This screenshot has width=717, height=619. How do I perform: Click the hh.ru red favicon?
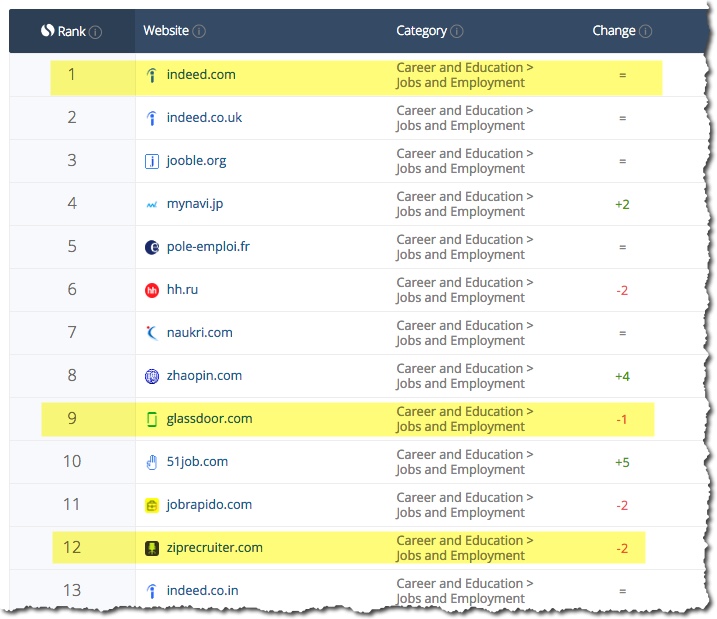click(x=151, y=290)
